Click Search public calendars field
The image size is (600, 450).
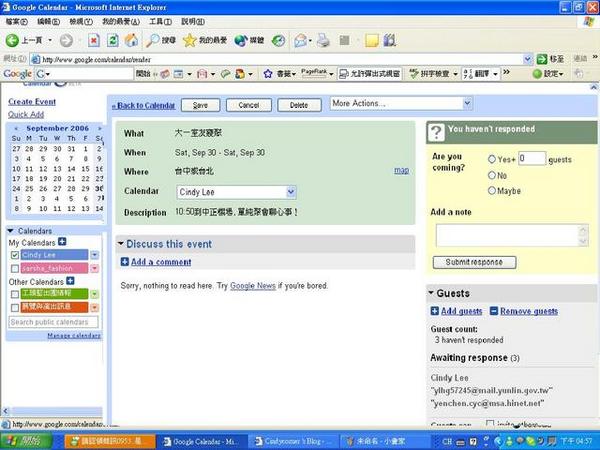(x=53, y=322)
